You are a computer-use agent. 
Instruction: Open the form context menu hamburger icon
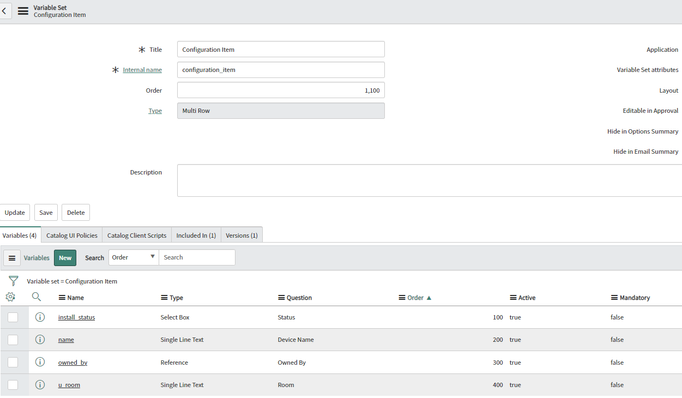pos(23,11)
